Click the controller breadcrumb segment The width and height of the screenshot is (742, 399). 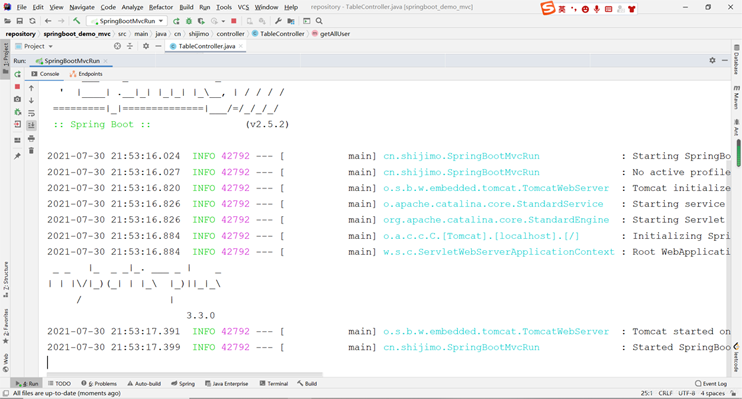(230, 34)
